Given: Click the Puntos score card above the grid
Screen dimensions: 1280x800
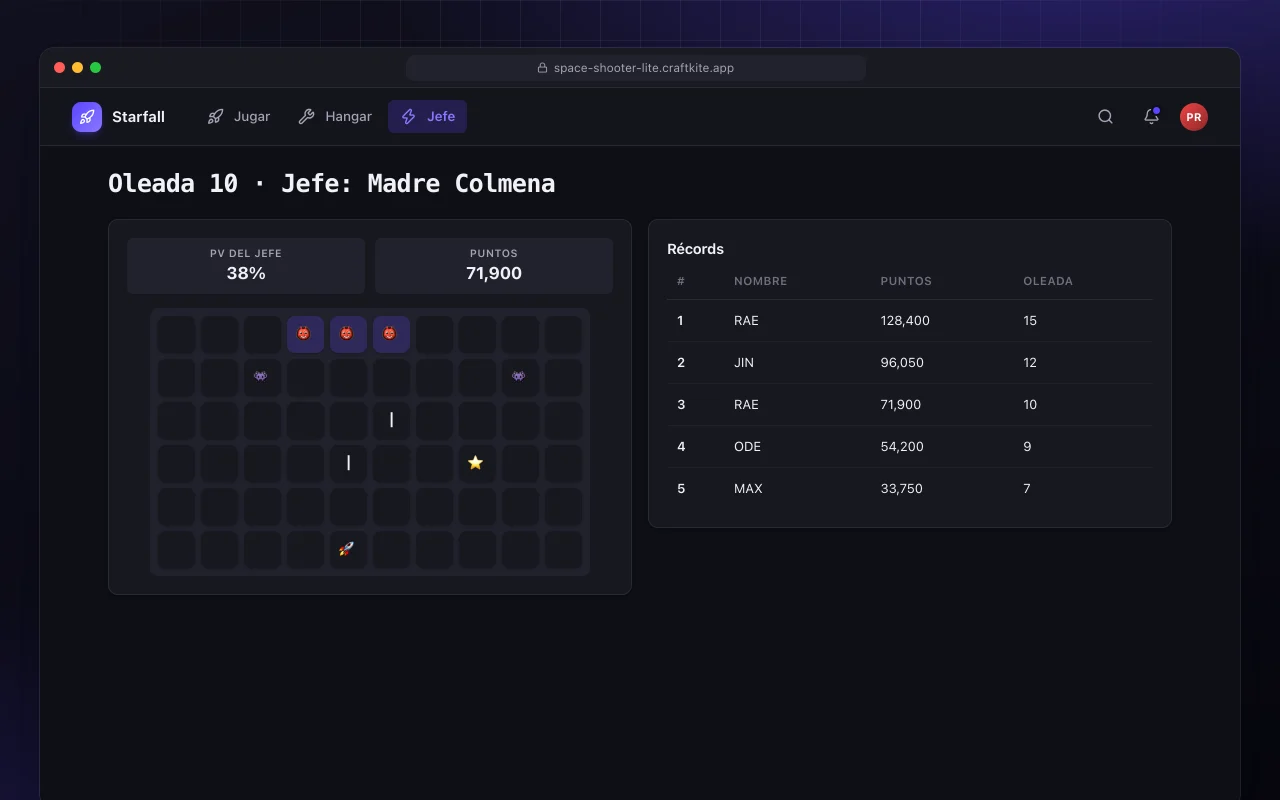Looking at the screenshot, I should click(x=494, y=265).
